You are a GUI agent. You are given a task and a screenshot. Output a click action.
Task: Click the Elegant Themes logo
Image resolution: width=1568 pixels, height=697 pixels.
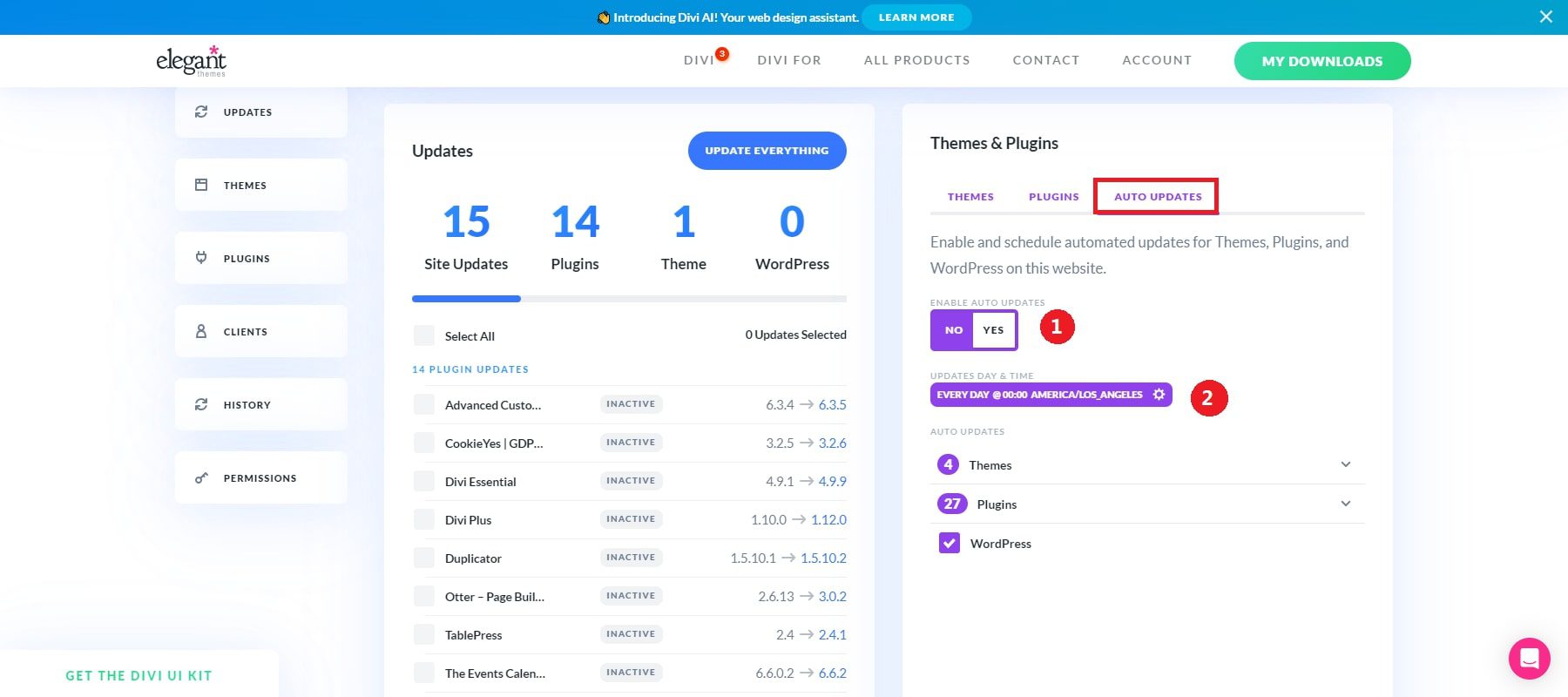point(191,60)
